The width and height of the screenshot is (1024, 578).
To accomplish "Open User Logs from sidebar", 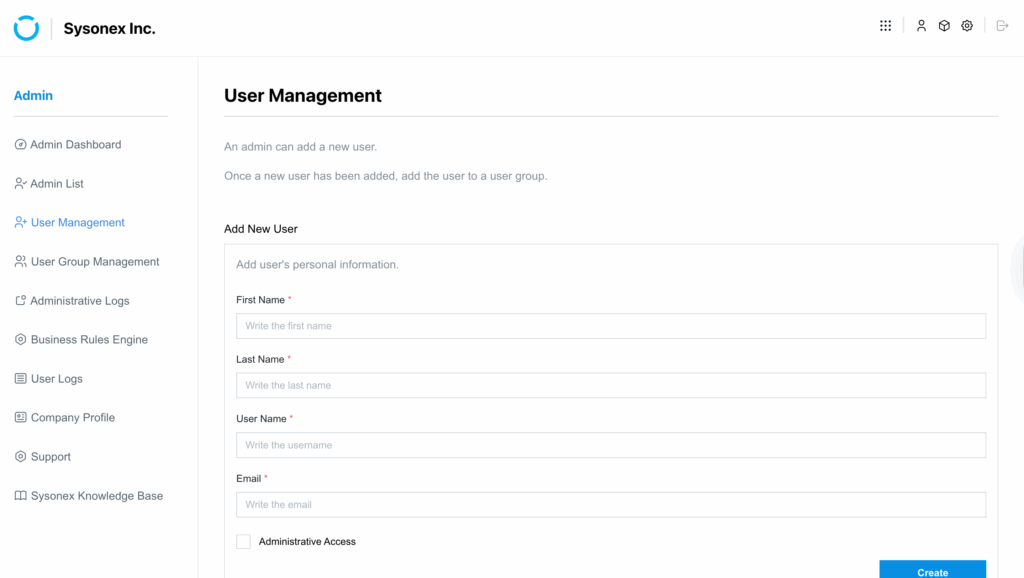I will (57, 379).
